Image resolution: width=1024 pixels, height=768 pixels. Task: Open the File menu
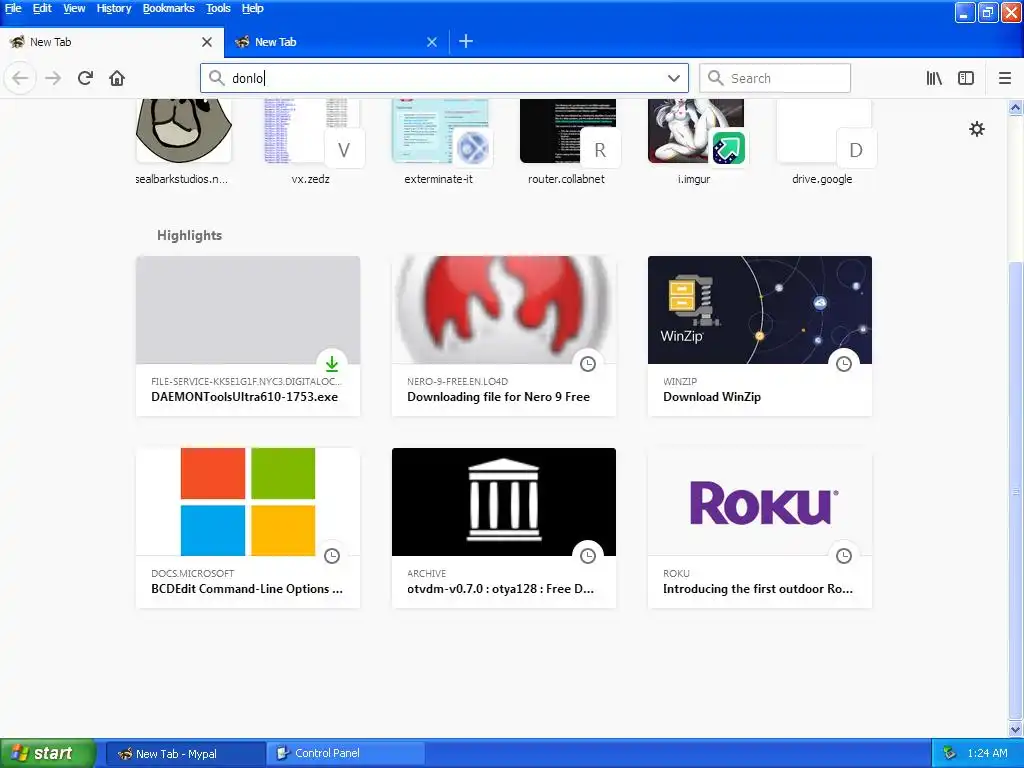(x=13, y=8)
